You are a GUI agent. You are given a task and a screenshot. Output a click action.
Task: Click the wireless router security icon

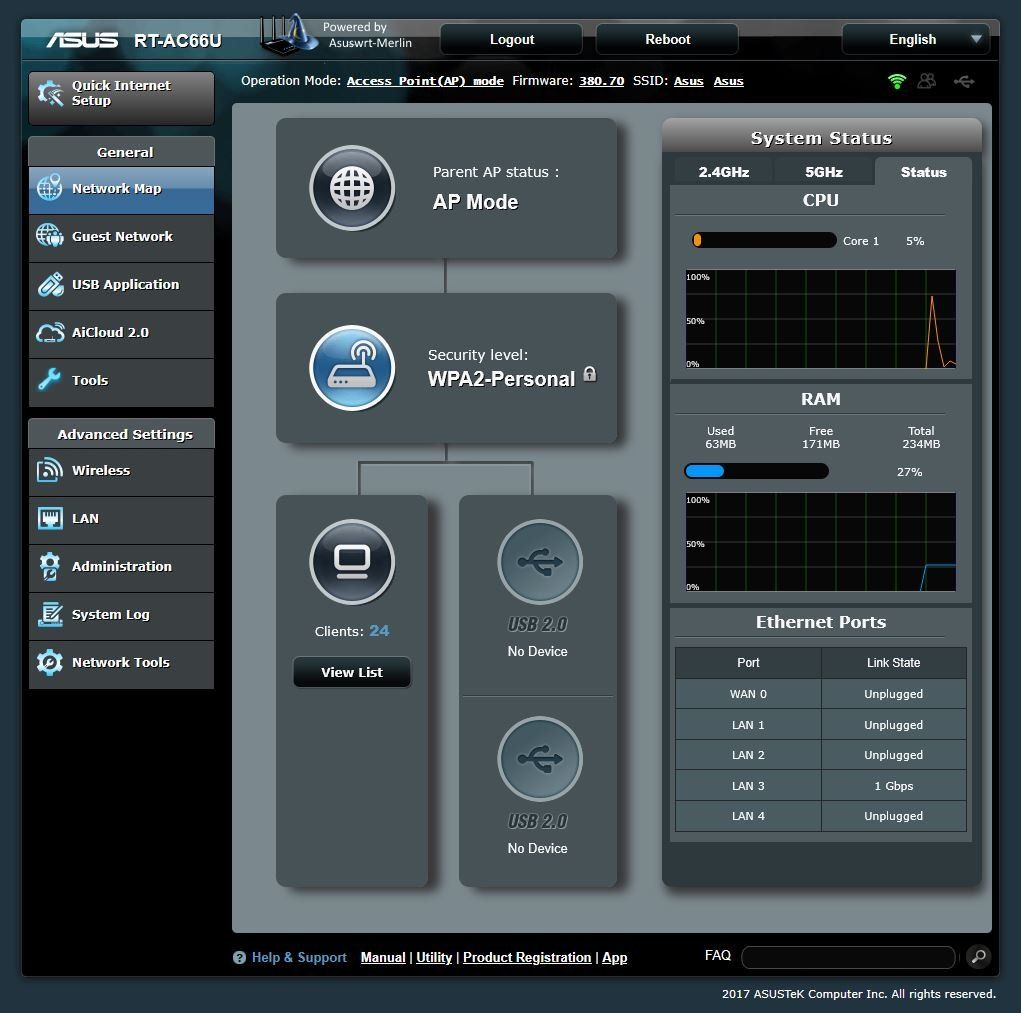pos(352,368)
